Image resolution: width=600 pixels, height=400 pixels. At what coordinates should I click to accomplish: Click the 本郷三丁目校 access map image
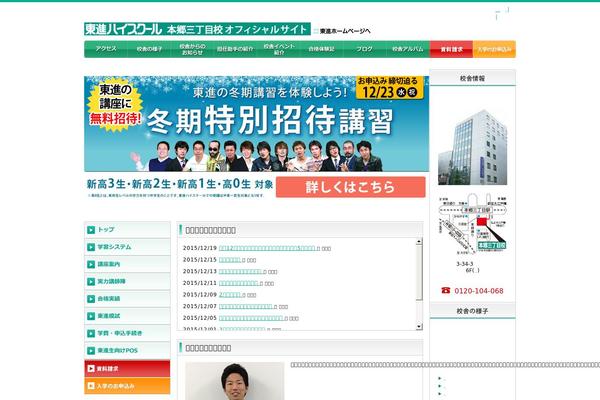pyautogui.click(x=473, y=224)
